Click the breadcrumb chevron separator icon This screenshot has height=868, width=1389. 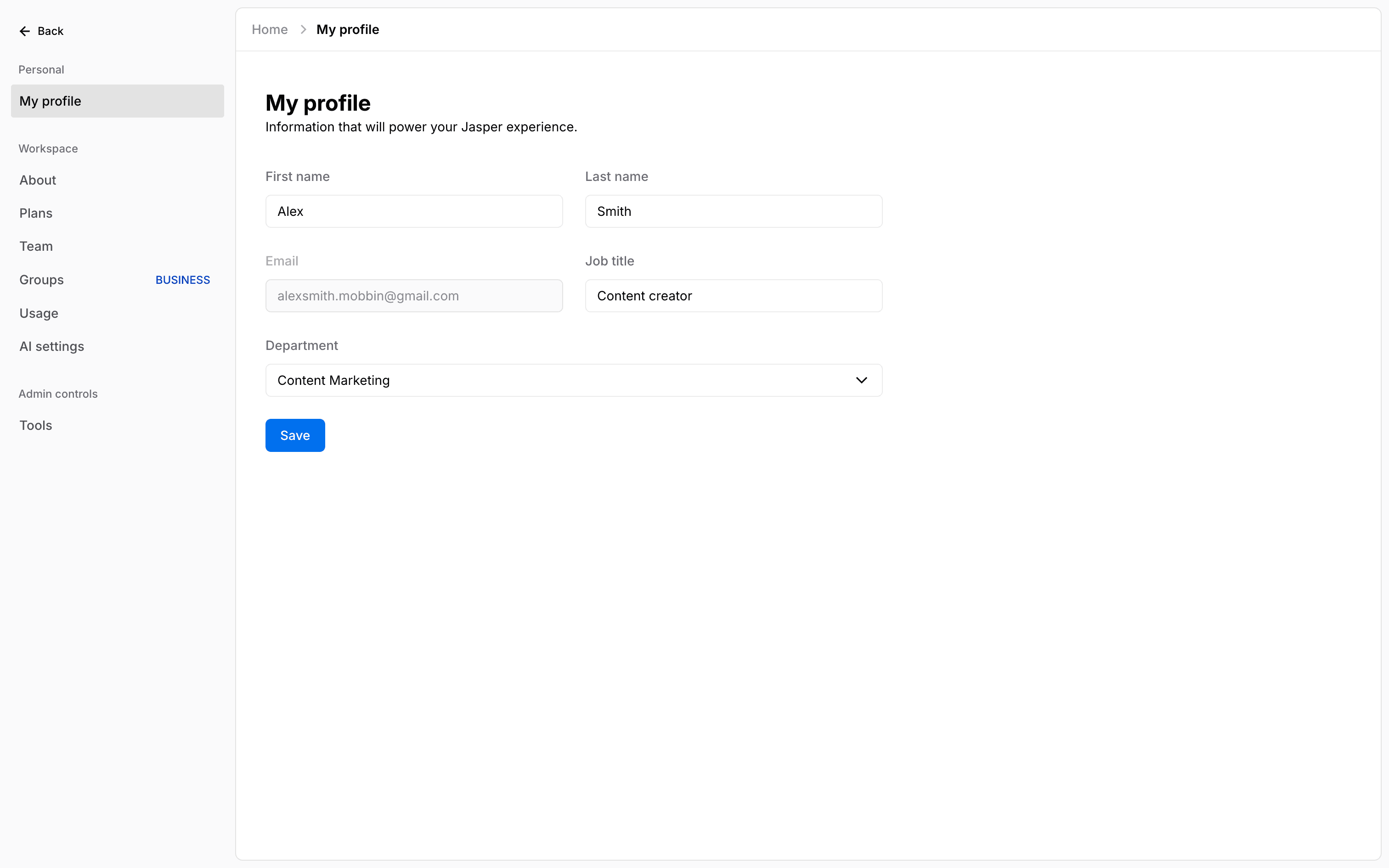303,29
